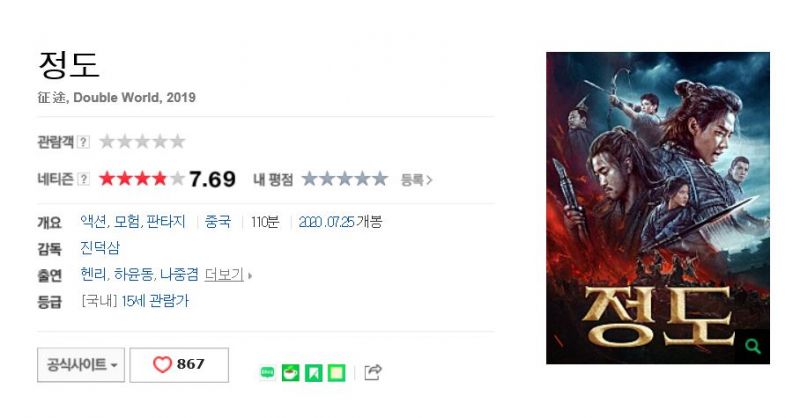The height and width of the screenshot is (418, 800).
Task: Open actor 헨리's profile link
Action: pos(93,275)
